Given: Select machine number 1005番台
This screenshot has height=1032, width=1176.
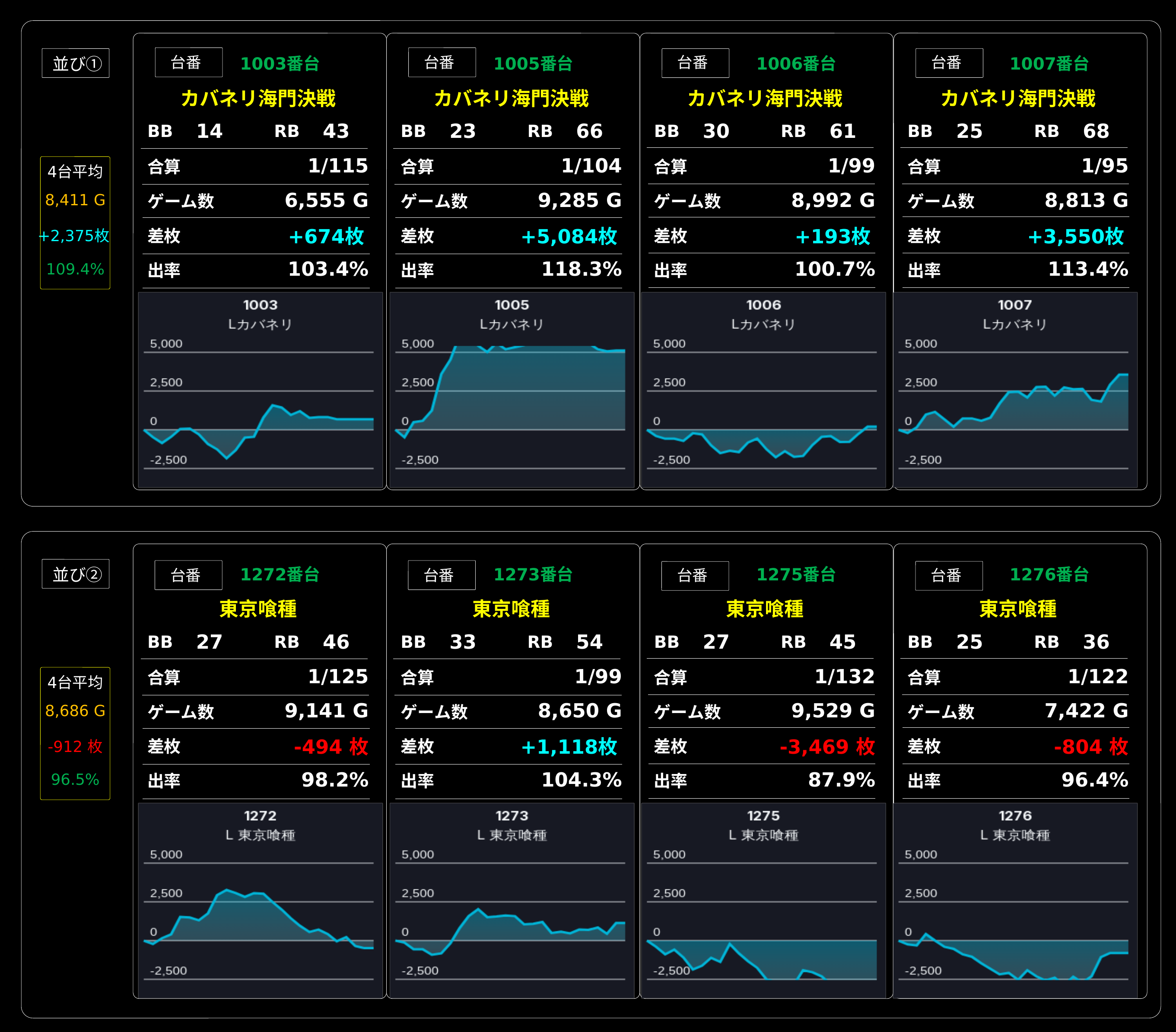Looking at the screenshot, I should [x=533, y=64].
